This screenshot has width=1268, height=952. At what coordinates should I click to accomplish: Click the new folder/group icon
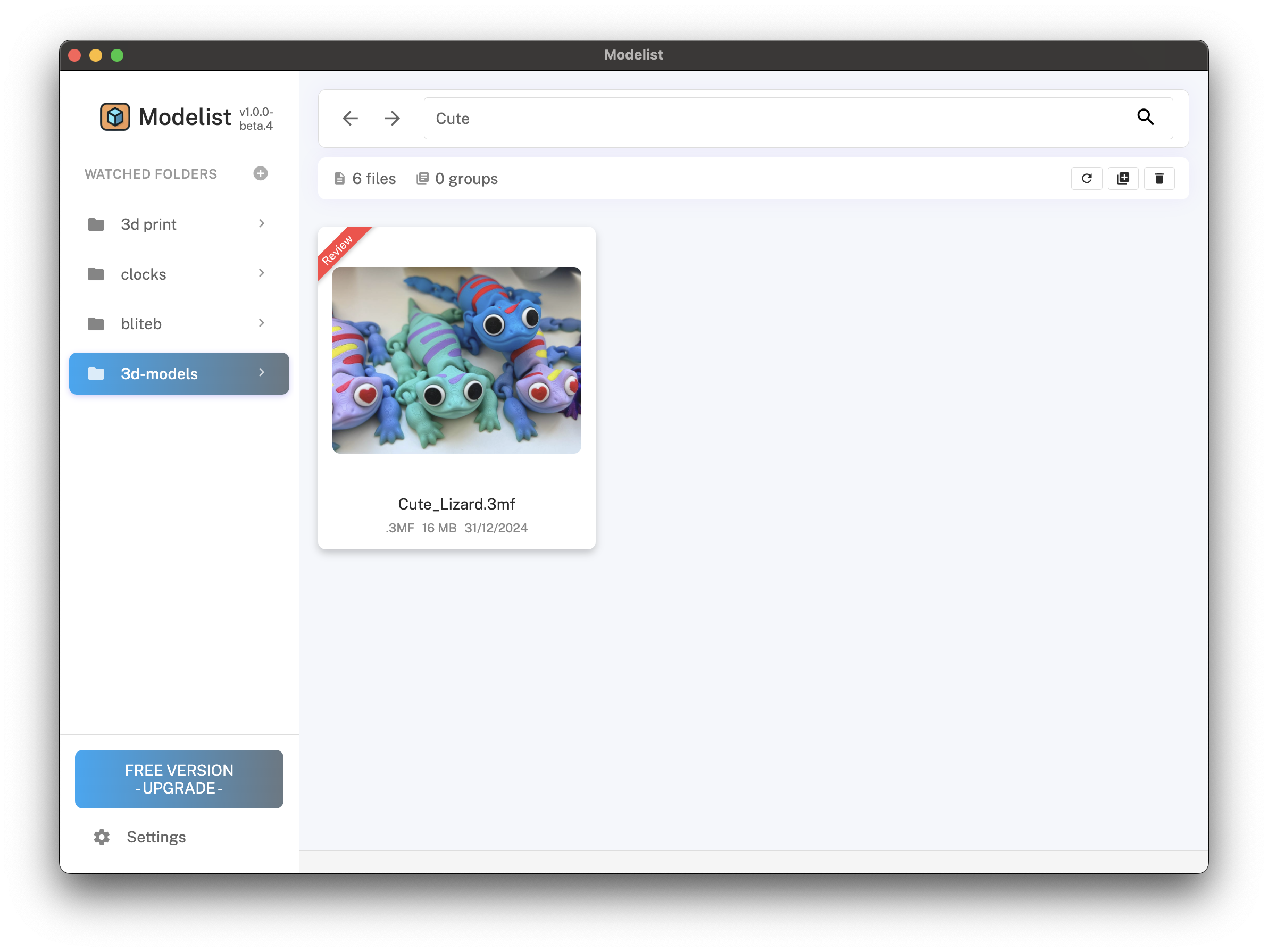click(x=1123, y=179)
